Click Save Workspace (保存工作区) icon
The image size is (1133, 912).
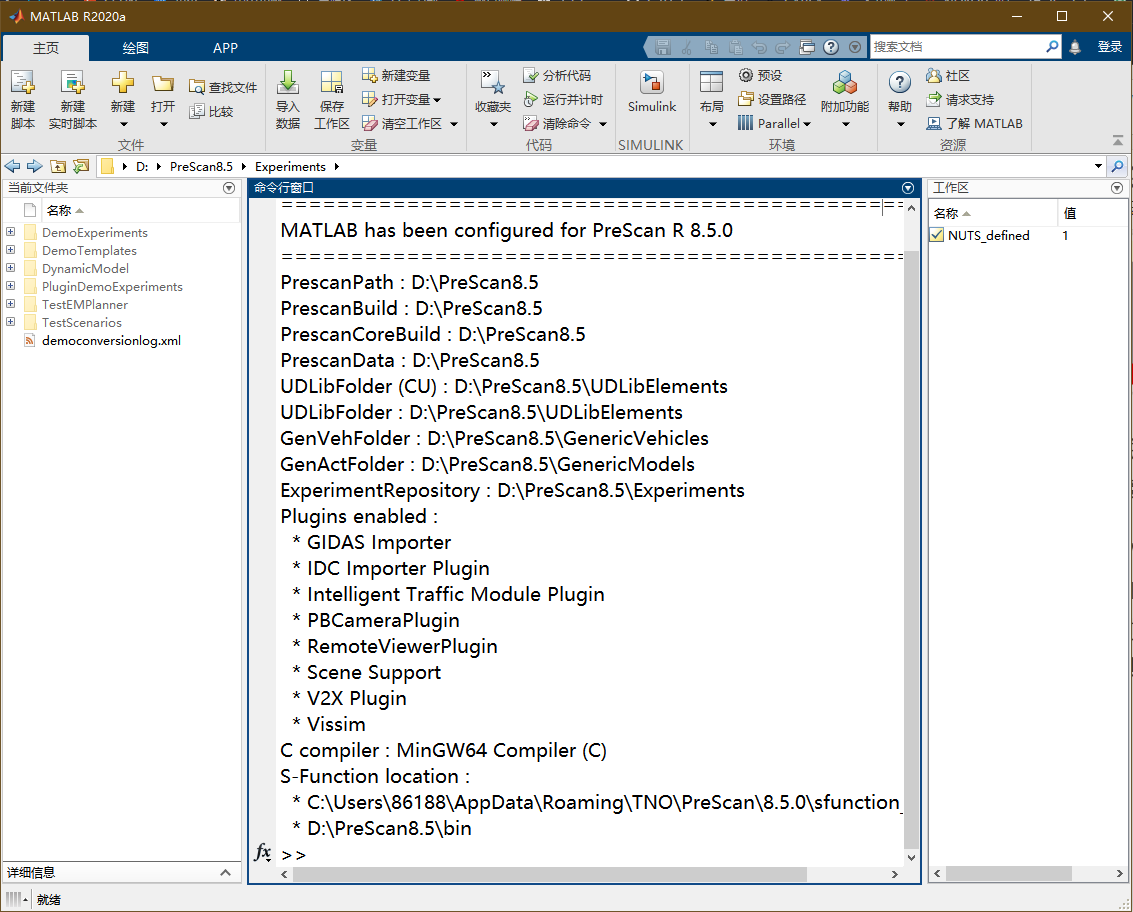click(332, 83)
